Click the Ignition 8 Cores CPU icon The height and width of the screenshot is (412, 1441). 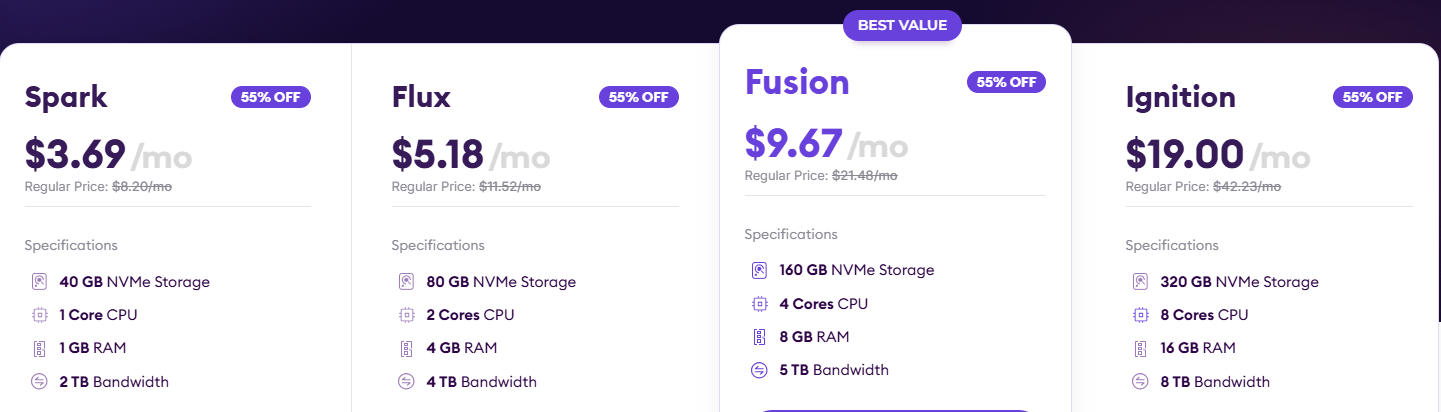click(x=1141, y=315)
